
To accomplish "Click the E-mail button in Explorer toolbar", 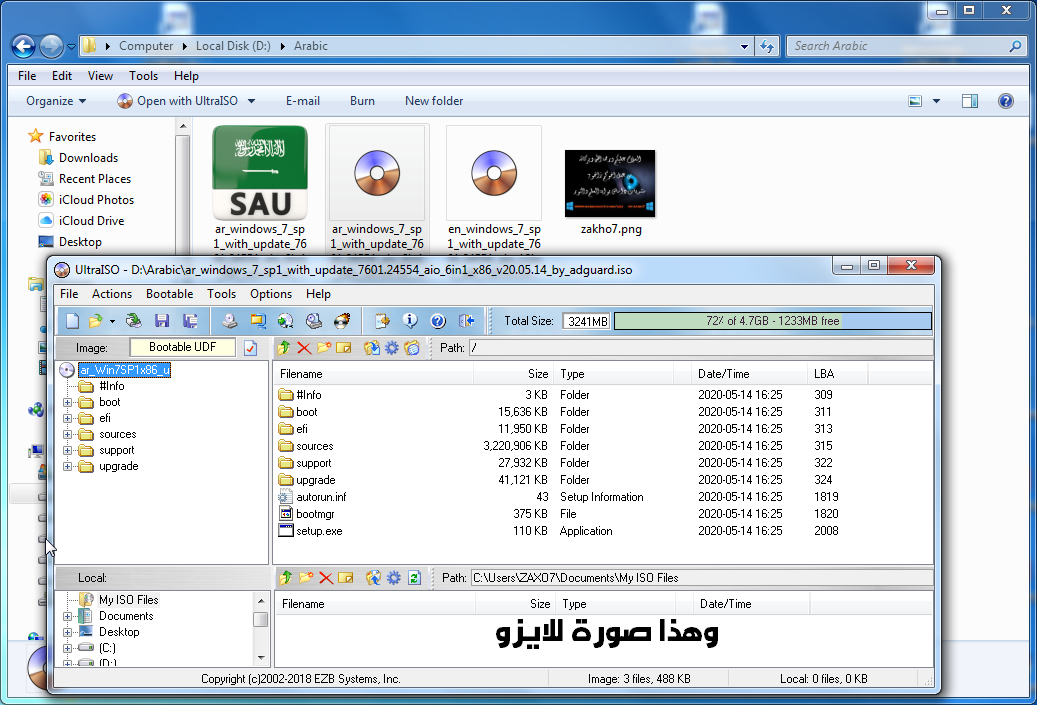I will point(303,101).
